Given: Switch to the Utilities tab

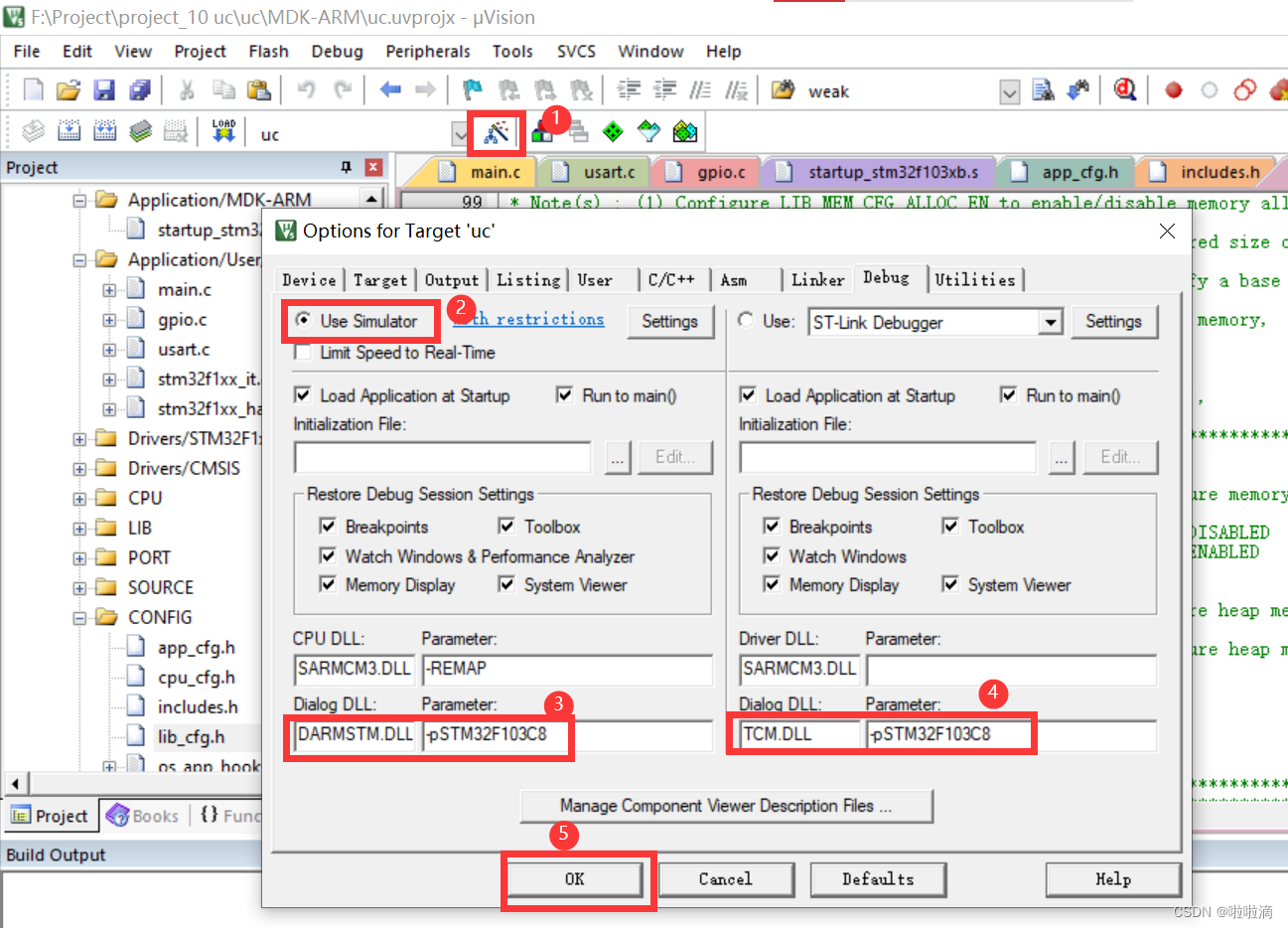Looking at the screenshot, I should [x=975, y=280].
